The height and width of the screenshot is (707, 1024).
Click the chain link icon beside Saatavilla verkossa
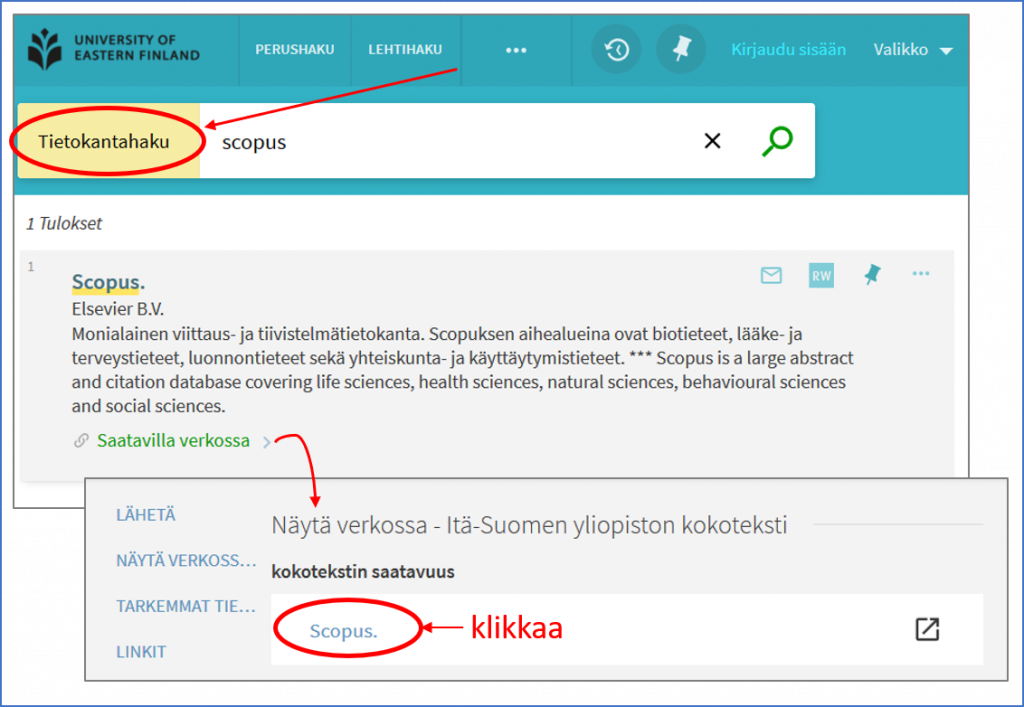tap(81, 441)
